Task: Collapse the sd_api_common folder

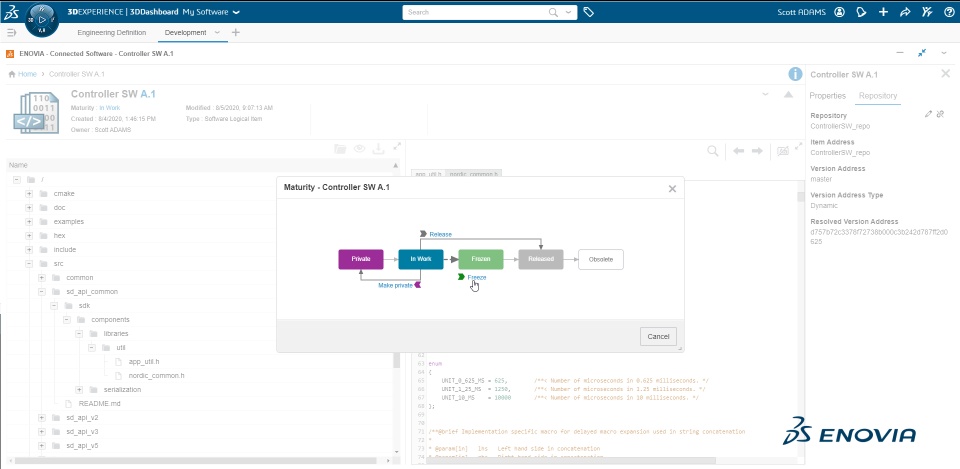Action: click(x=42, y=291)
